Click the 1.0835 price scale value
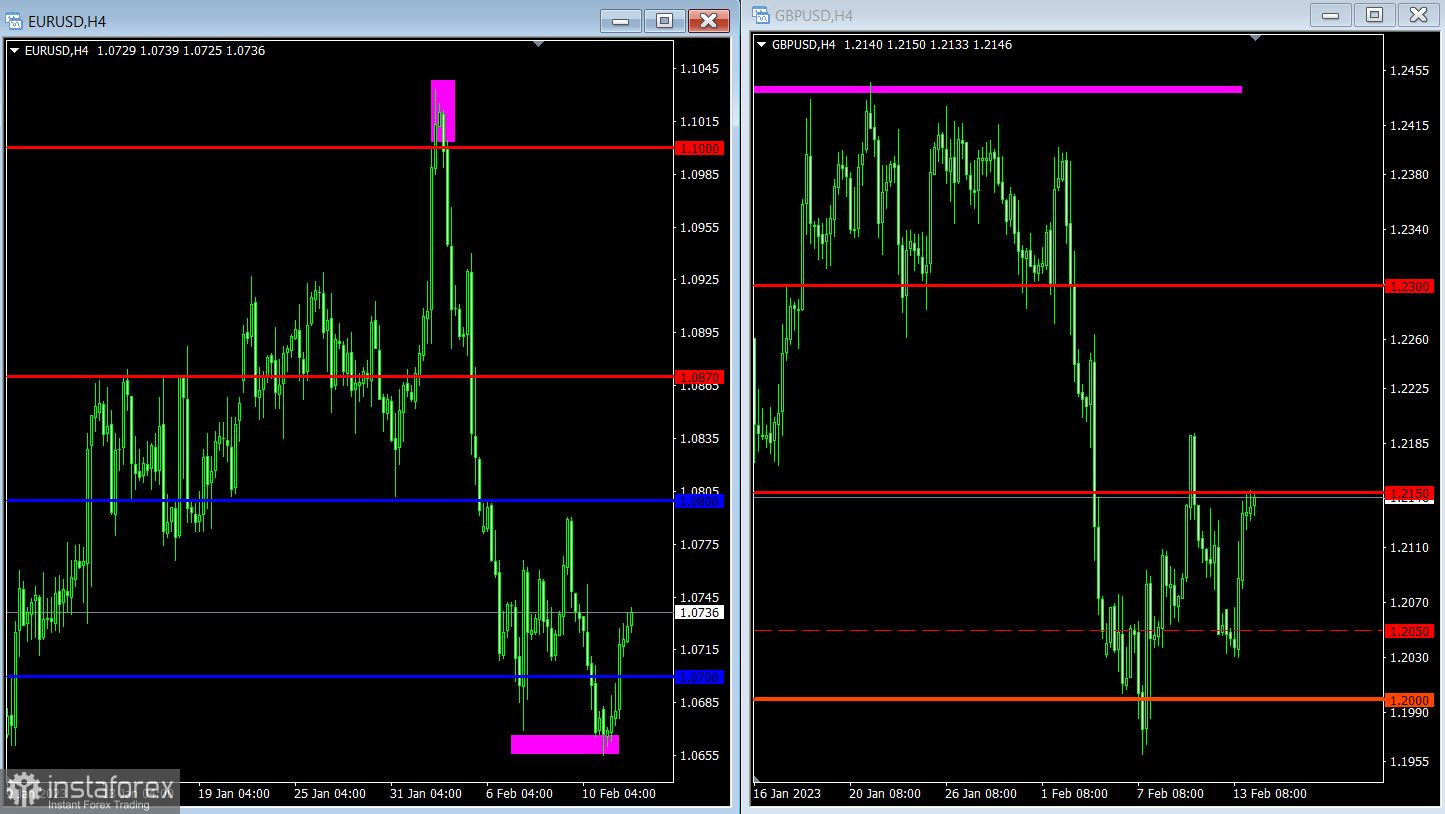Viewport: 1445px width, 814px height. [x=699, y=439]
